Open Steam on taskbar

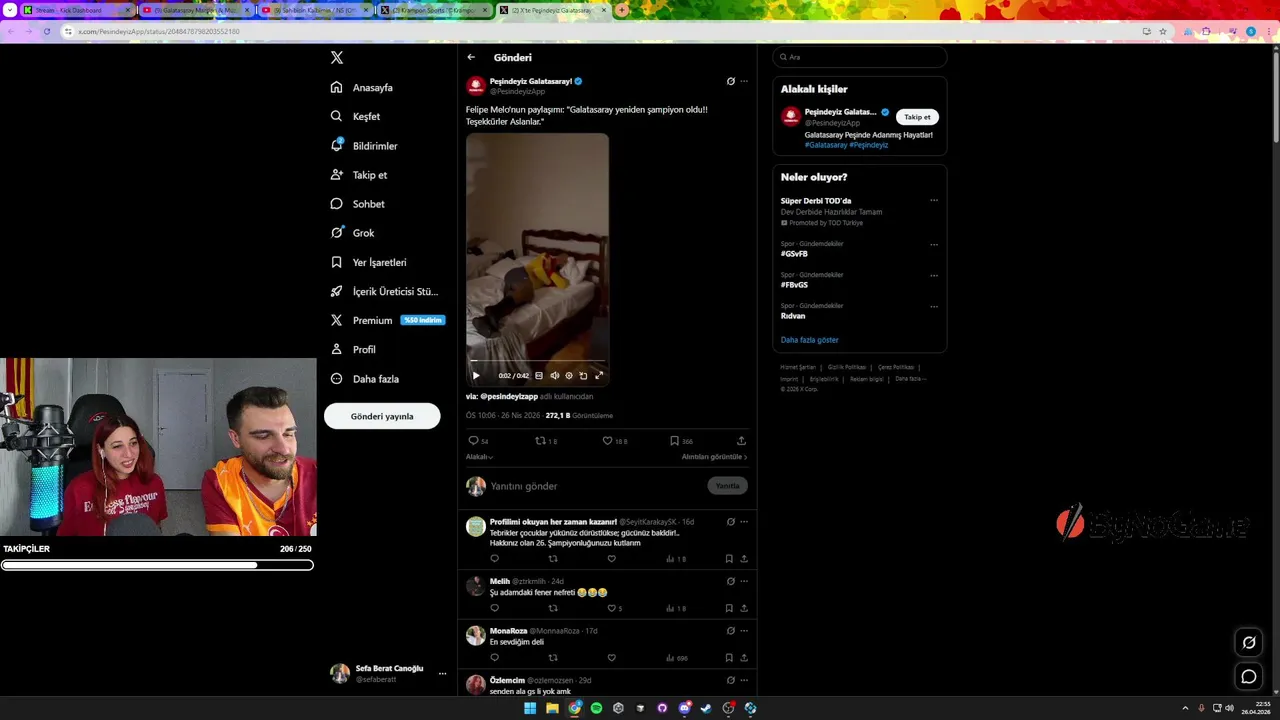point(706,708)
